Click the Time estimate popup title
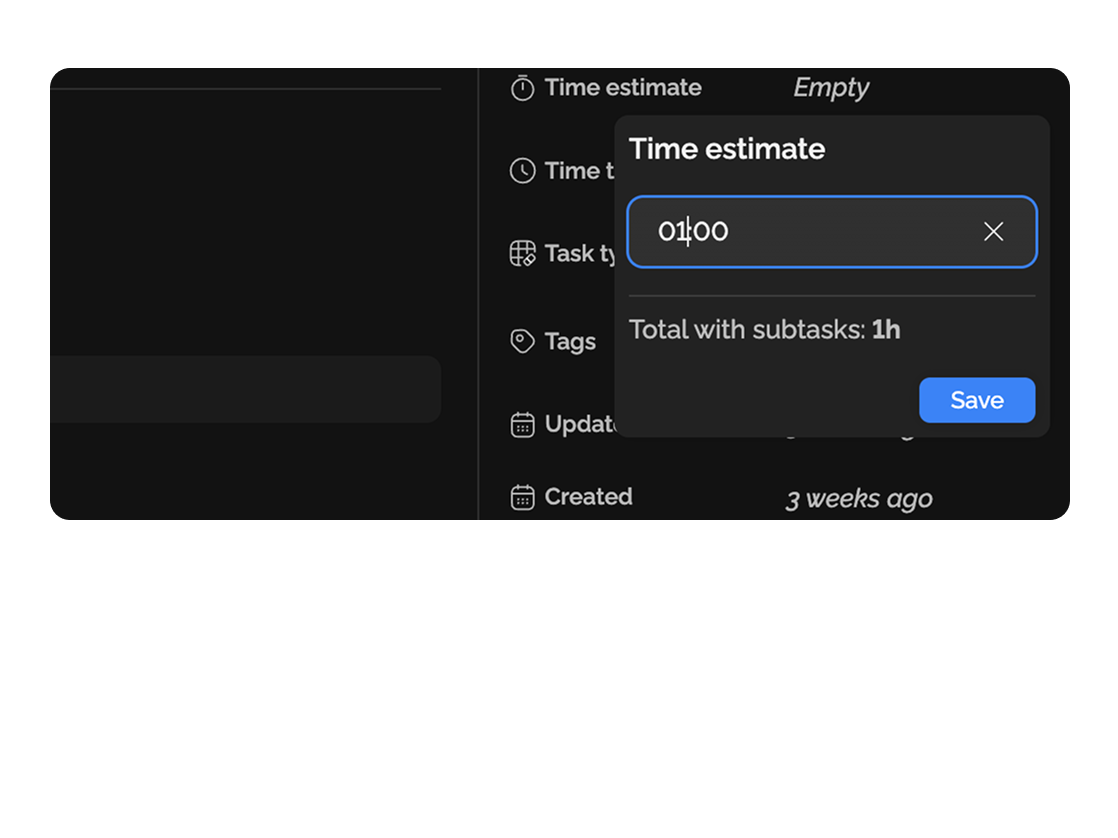The height and width of the screenshot is (838, 1118). coord(726,149)
